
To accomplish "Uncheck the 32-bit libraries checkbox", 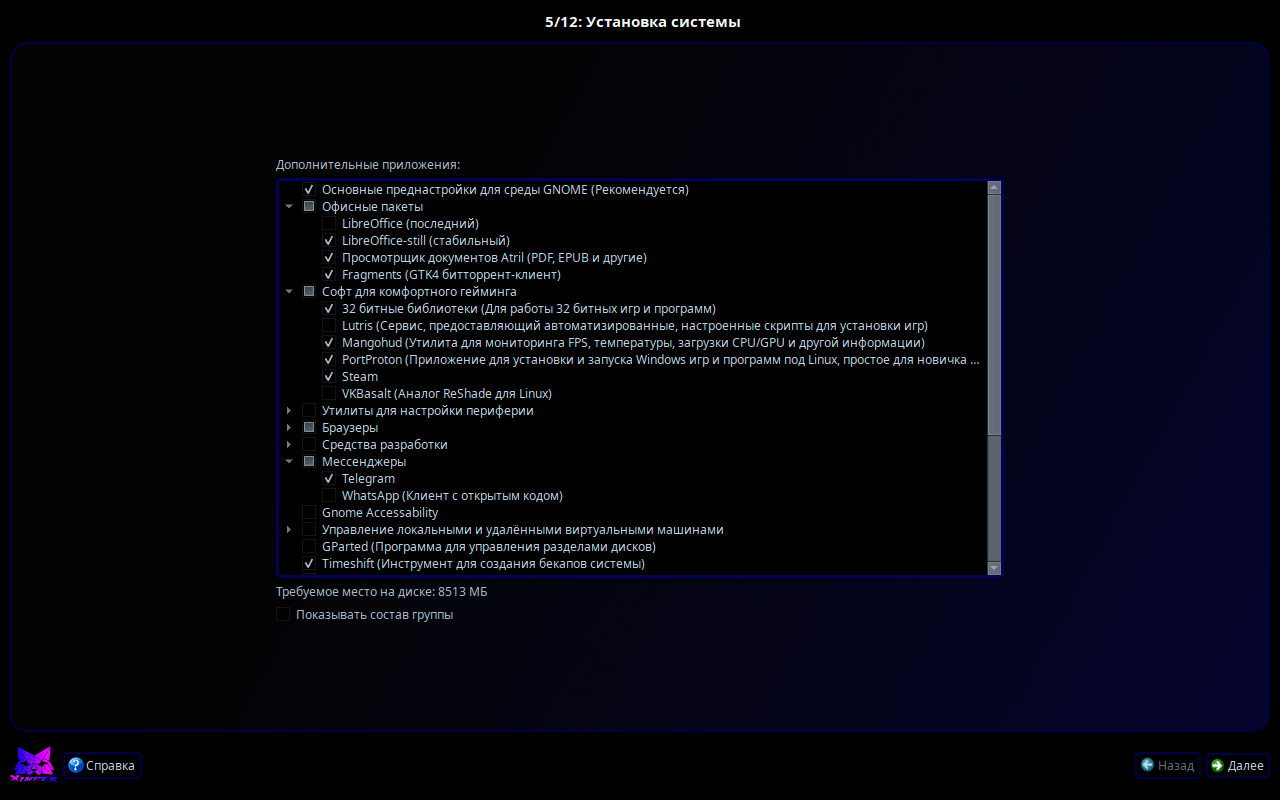I will 329,309.
